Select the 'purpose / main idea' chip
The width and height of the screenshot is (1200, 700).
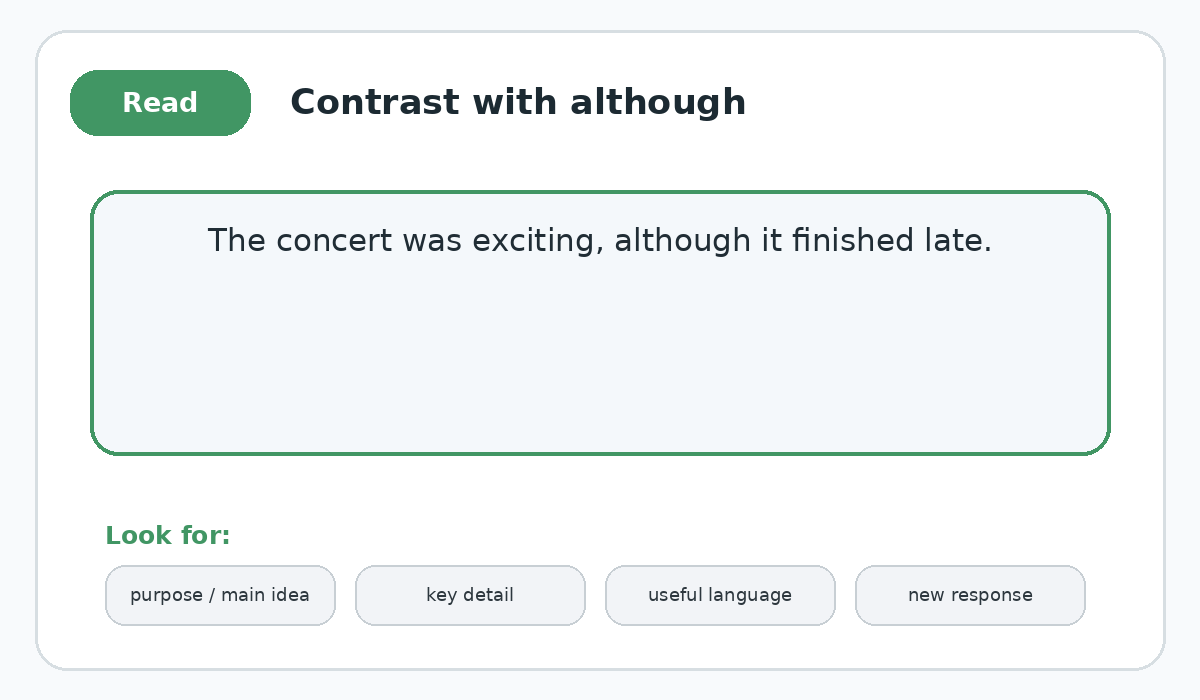tap(220, 595)
